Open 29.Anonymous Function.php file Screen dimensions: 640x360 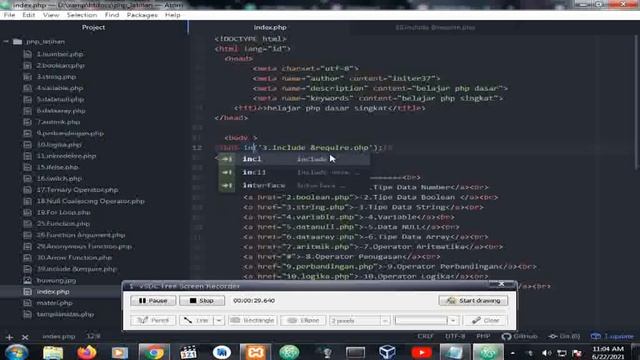pos(84,247)
